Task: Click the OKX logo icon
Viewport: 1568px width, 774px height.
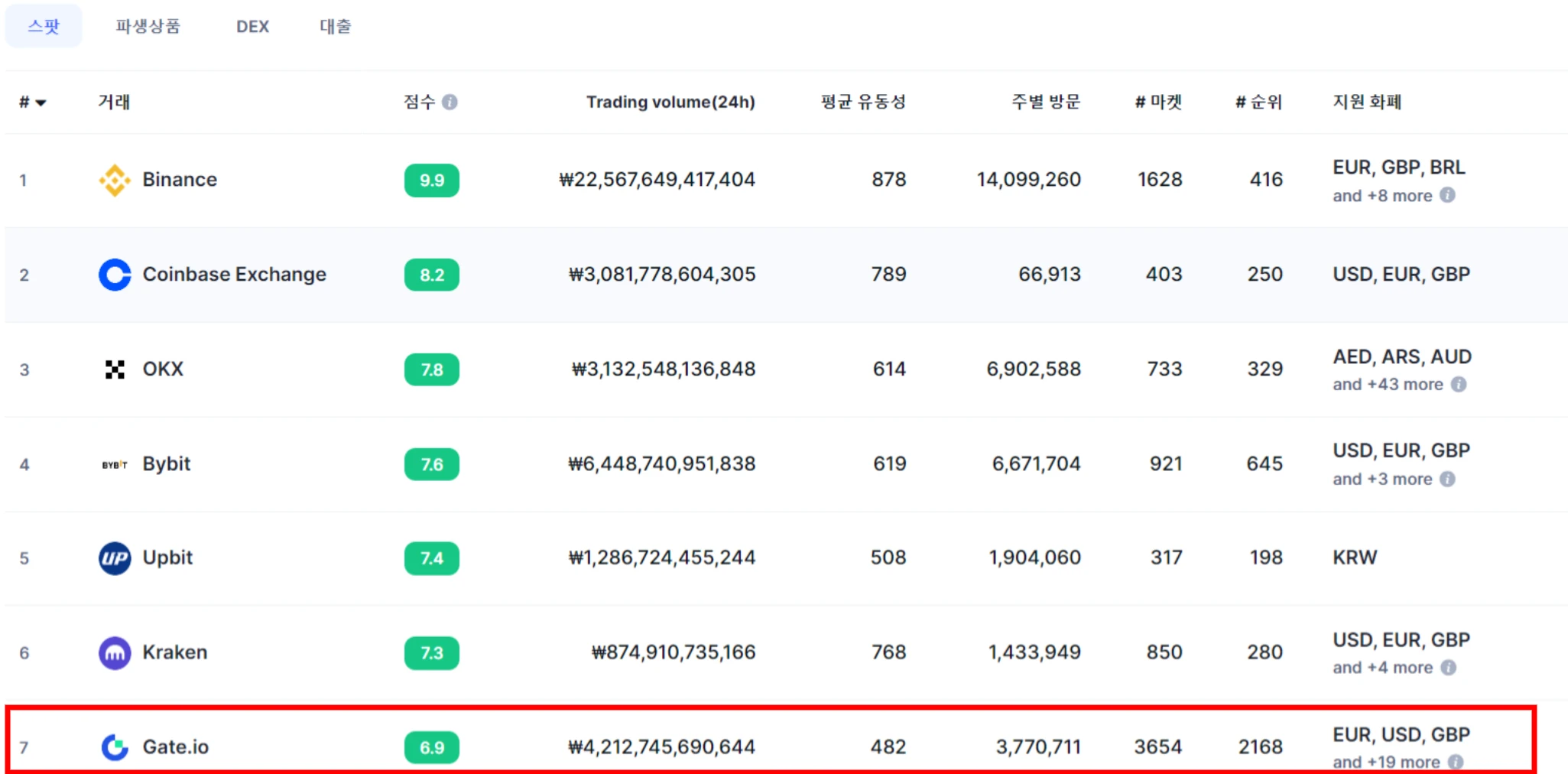Action: (115, 369)
